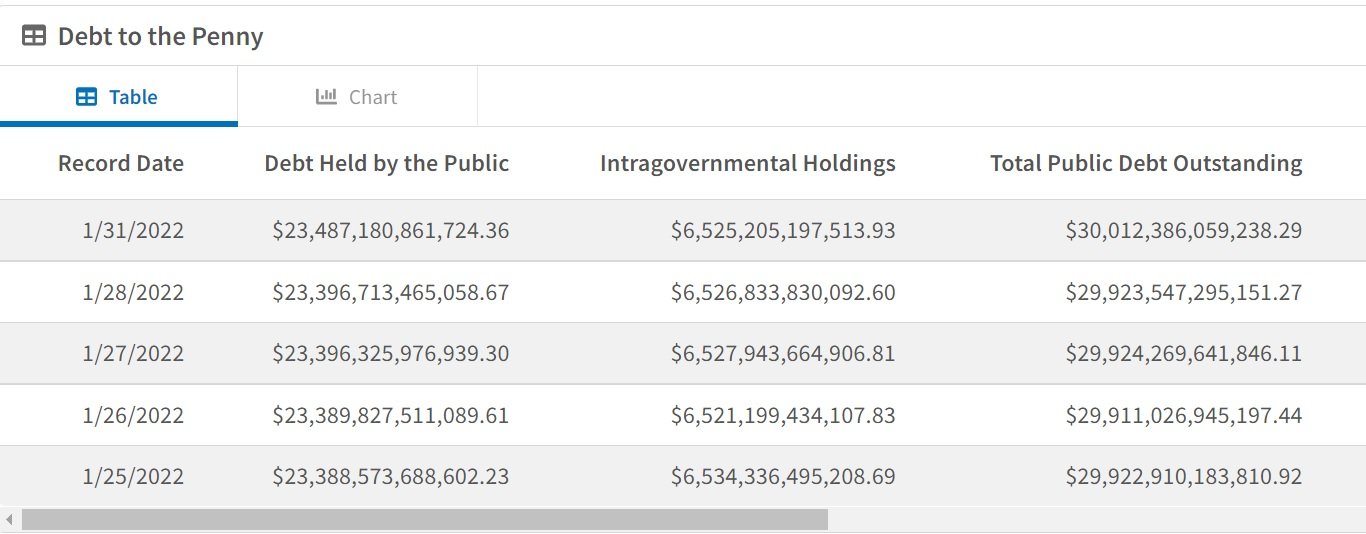Click the 1/26/2022 intragovernmental holdings value

[x=783, y=415]
